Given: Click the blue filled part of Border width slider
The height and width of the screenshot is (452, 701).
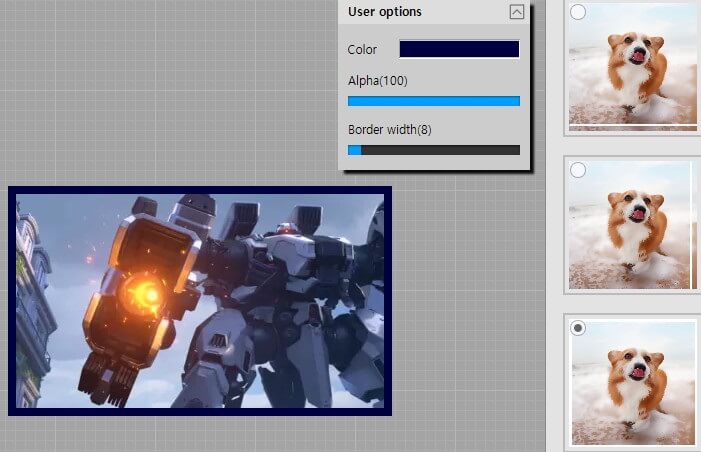Looking at the screenshot, I should 354,150.
